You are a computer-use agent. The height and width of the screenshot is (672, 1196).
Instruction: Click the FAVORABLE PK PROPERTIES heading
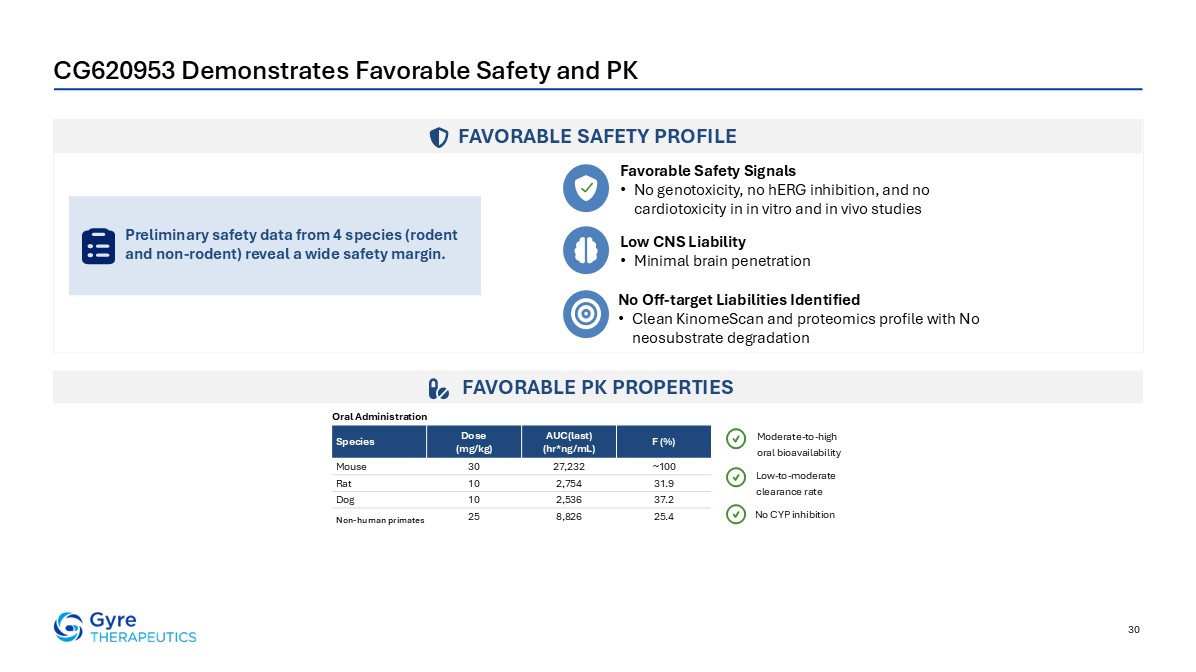597,387
